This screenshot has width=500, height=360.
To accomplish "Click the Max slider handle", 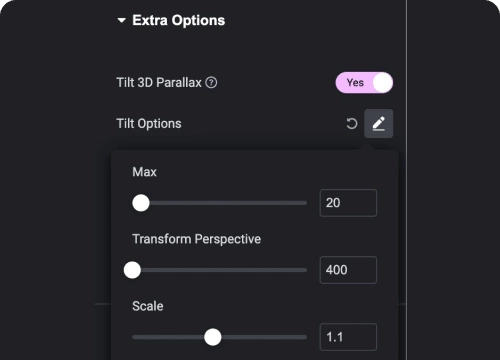I will 141,203.
